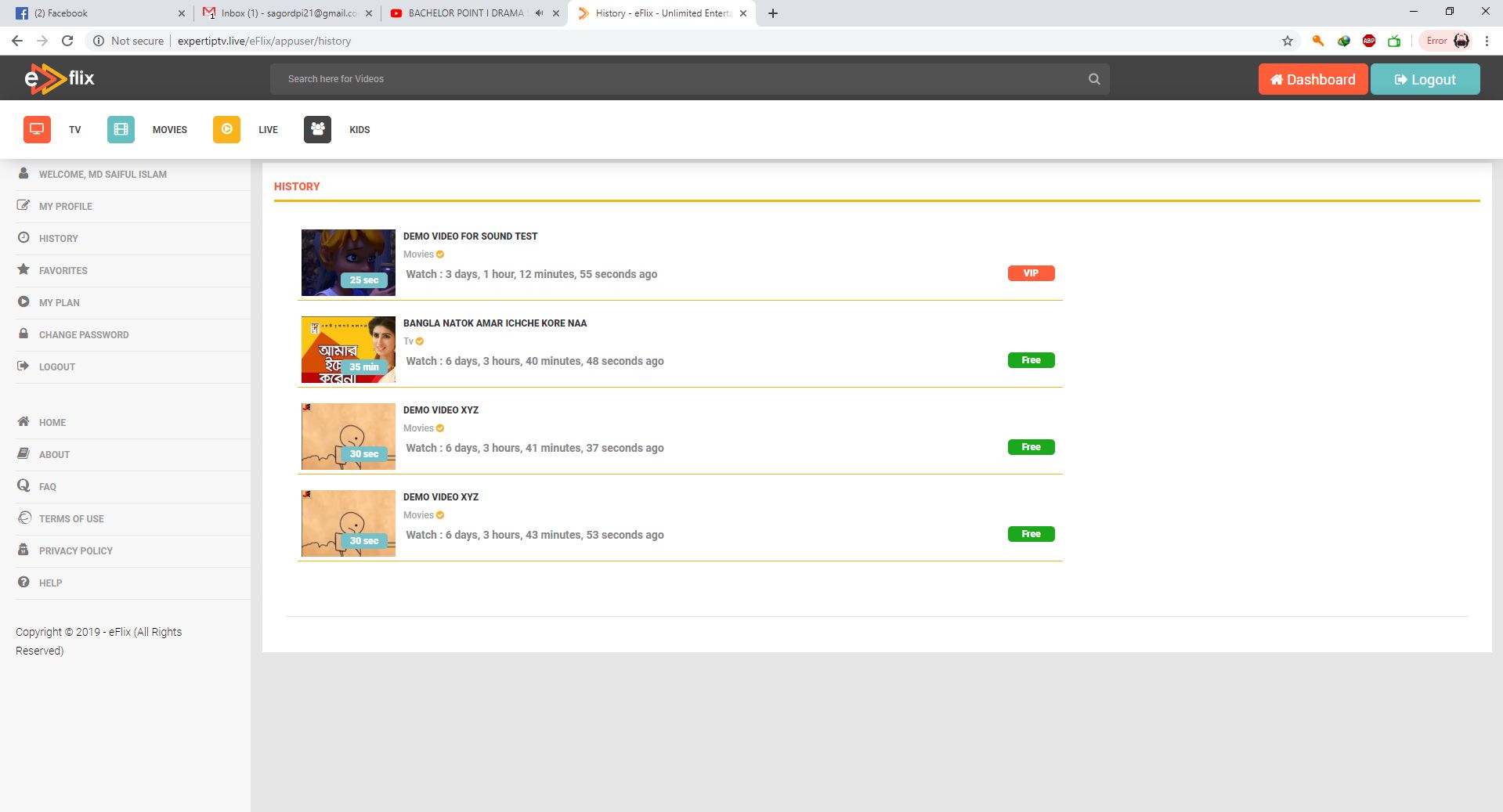The width and height of the screenshot is (1503, 812).
Task: Click the Home house icon
Action: (x=23, y=421)
